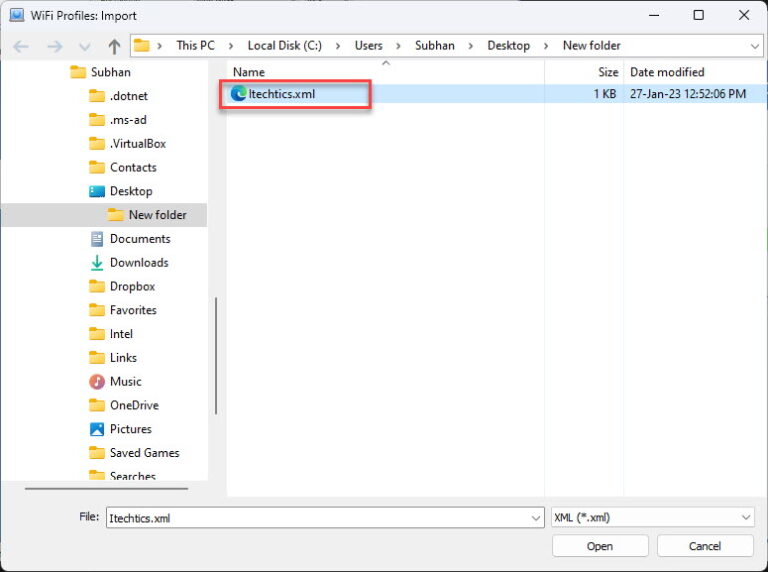This screenshot has width=768, height=572.
Task: Click the Desktop monitor icon in tree
Action: [x=97, y=191]
